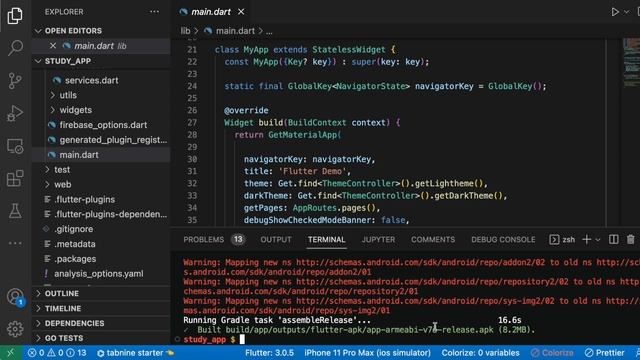Toggle the Prettier status bar item
Screen dimensions: 640x360
tap(604, 353)
